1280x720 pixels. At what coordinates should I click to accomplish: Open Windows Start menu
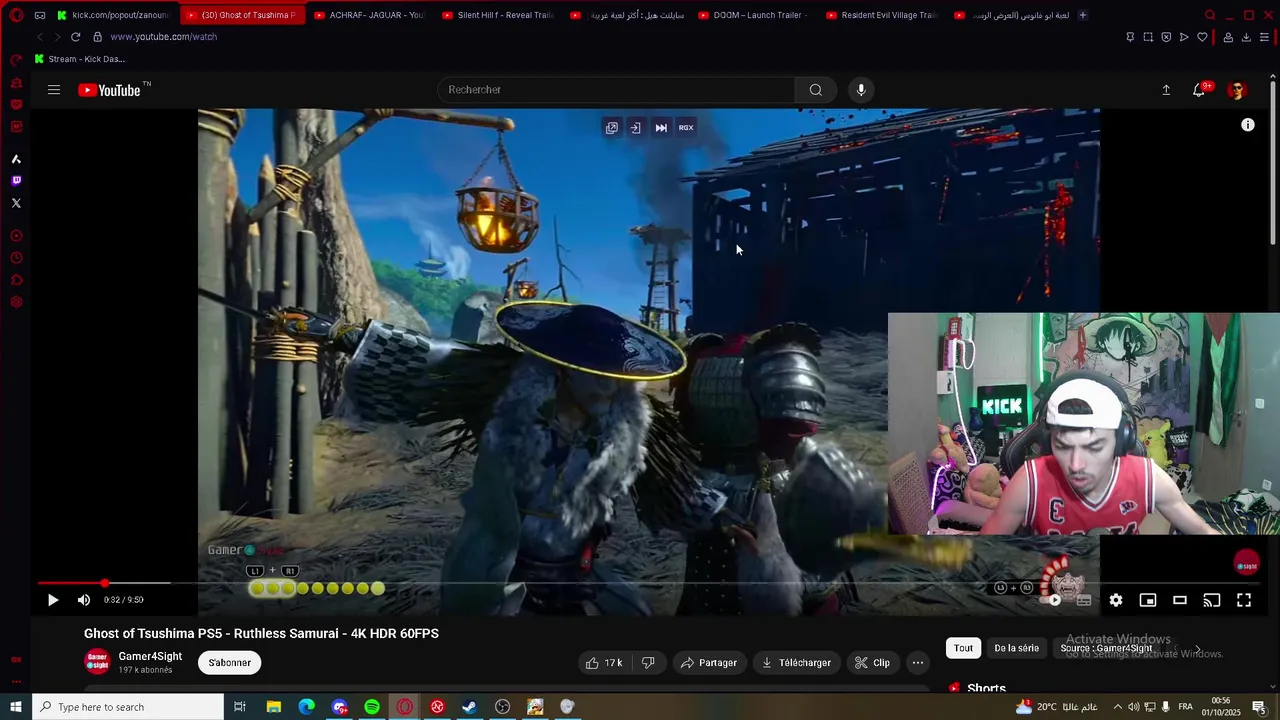coord(16,707)
